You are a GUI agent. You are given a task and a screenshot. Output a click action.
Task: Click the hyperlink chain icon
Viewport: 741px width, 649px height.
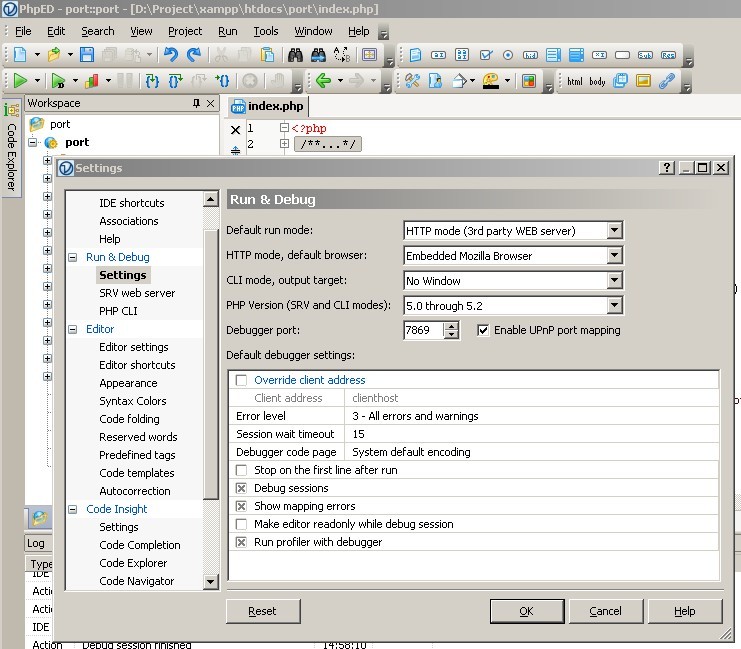pos(666,81)
